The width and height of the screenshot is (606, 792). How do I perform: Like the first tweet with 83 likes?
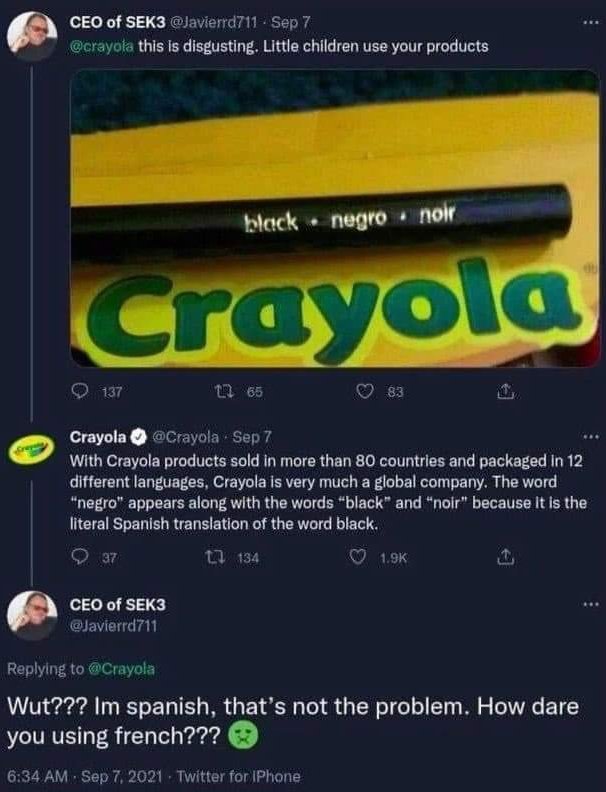tap(365, 391)
